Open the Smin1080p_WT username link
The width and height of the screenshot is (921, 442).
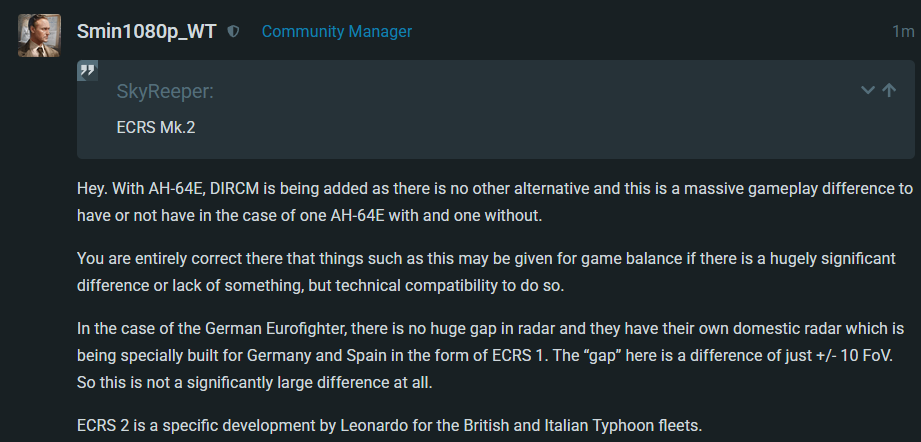click(146, 31)
